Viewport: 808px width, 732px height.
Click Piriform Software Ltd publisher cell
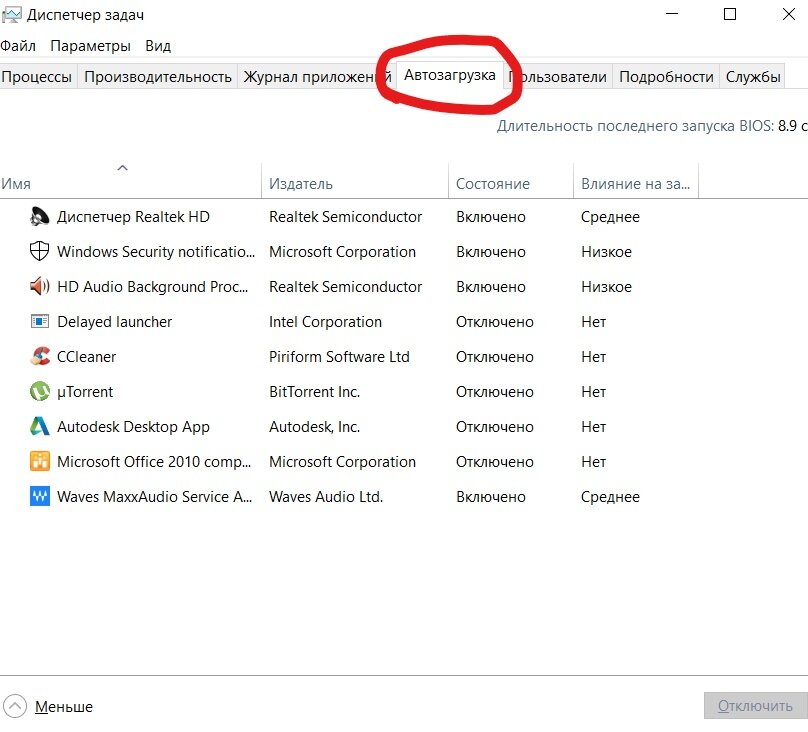click(x=339, y=356)
